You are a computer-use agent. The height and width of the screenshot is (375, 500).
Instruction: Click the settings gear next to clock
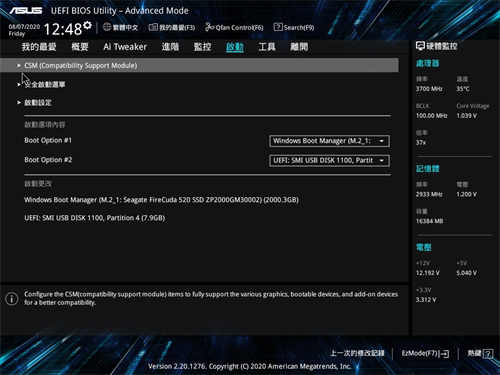[x=87, y=25]
